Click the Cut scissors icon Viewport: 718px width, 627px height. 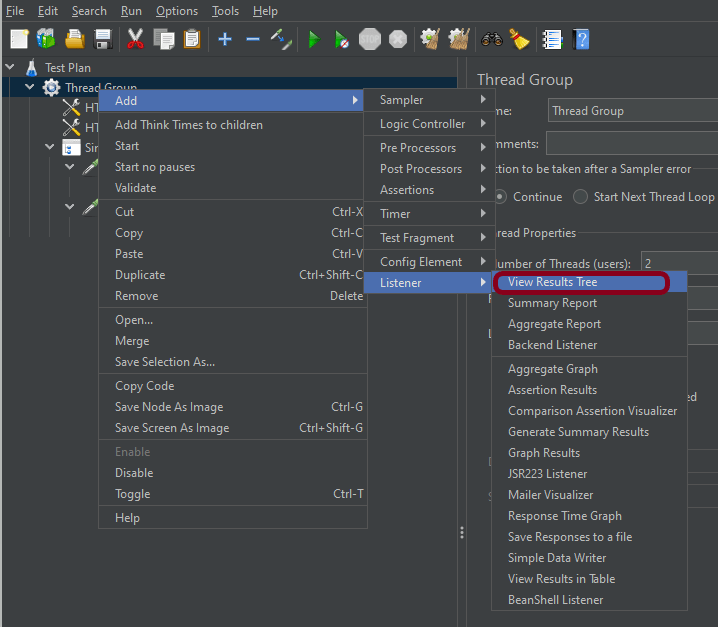pos(135,40)
